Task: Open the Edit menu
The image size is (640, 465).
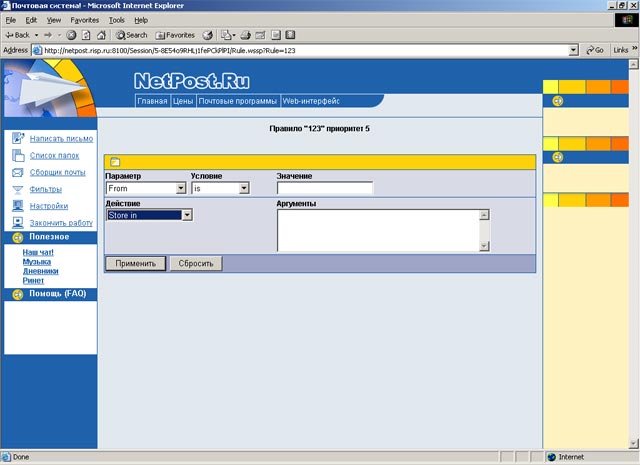Action: tap(31, 20)
